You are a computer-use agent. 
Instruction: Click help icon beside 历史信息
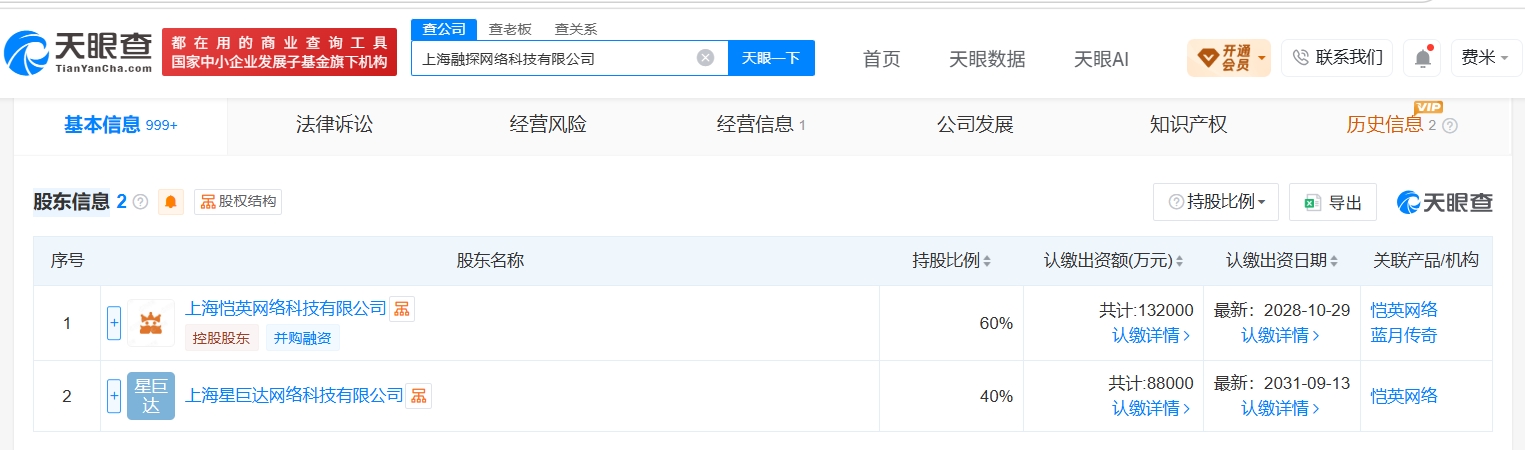pos(1450,126)
